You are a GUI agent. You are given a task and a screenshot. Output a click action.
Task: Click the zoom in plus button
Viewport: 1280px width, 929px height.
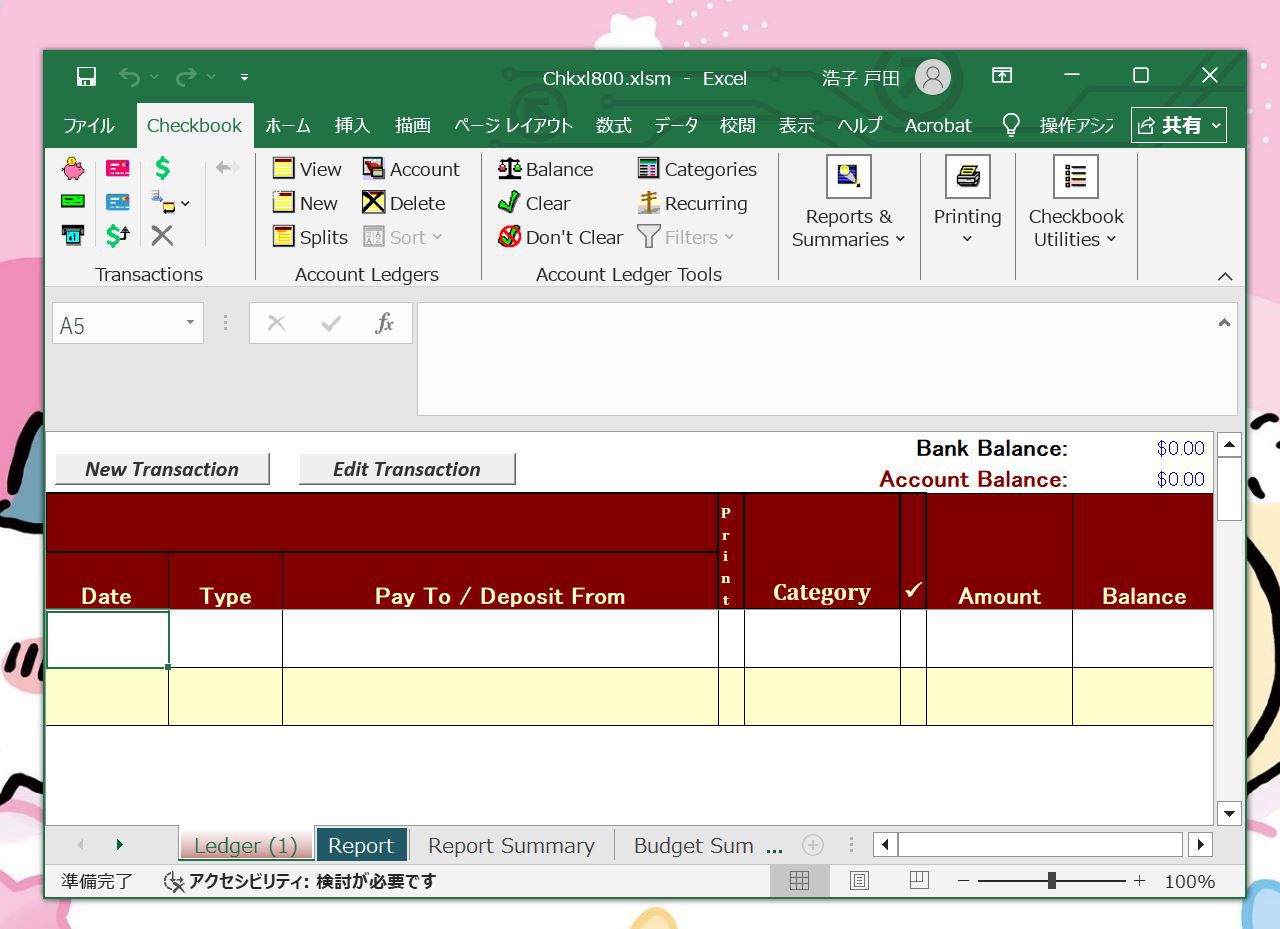[x=1139, y=880]
